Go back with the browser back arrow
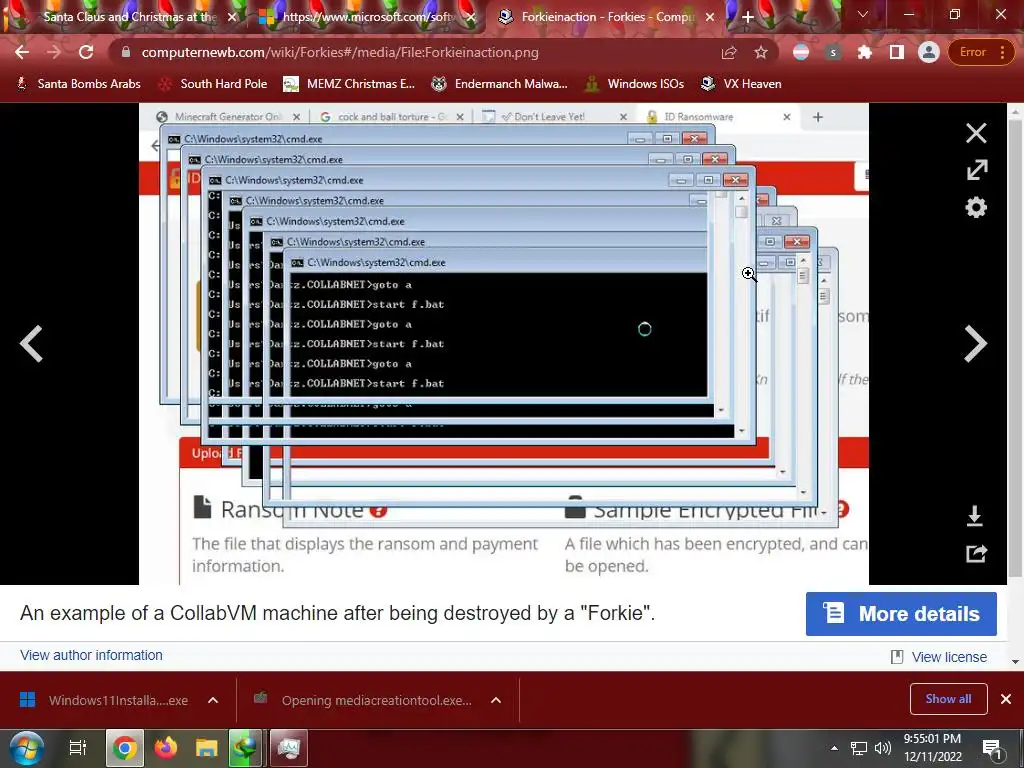Screen dimensions: 1024x768 [x=22, y=52]
